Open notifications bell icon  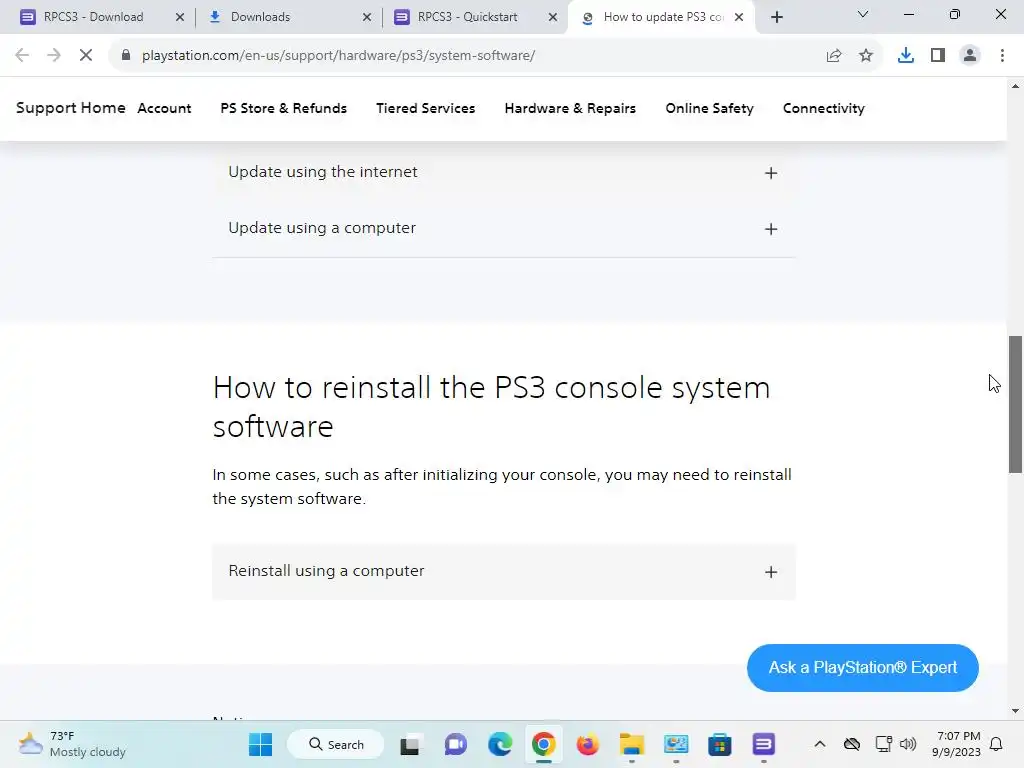point(997,744)
